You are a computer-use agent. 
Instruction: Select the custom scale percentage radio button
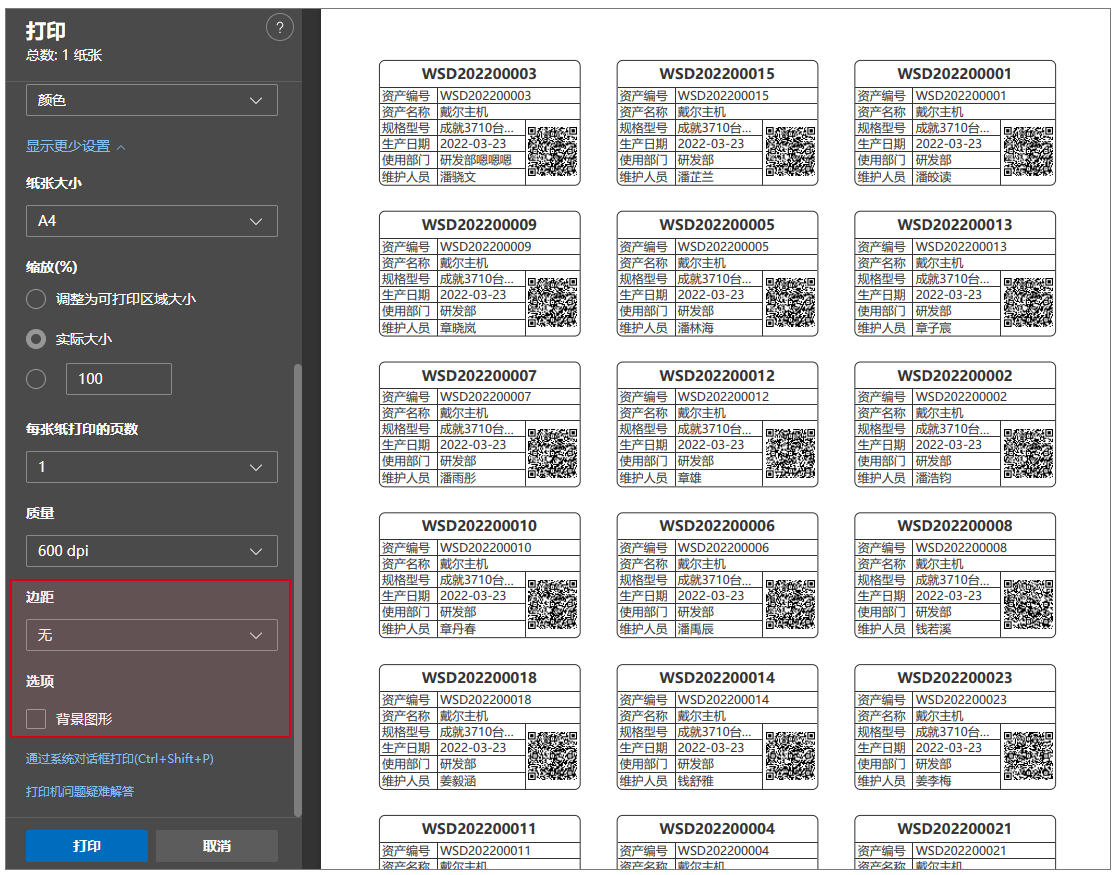click(x=36, y=379)
